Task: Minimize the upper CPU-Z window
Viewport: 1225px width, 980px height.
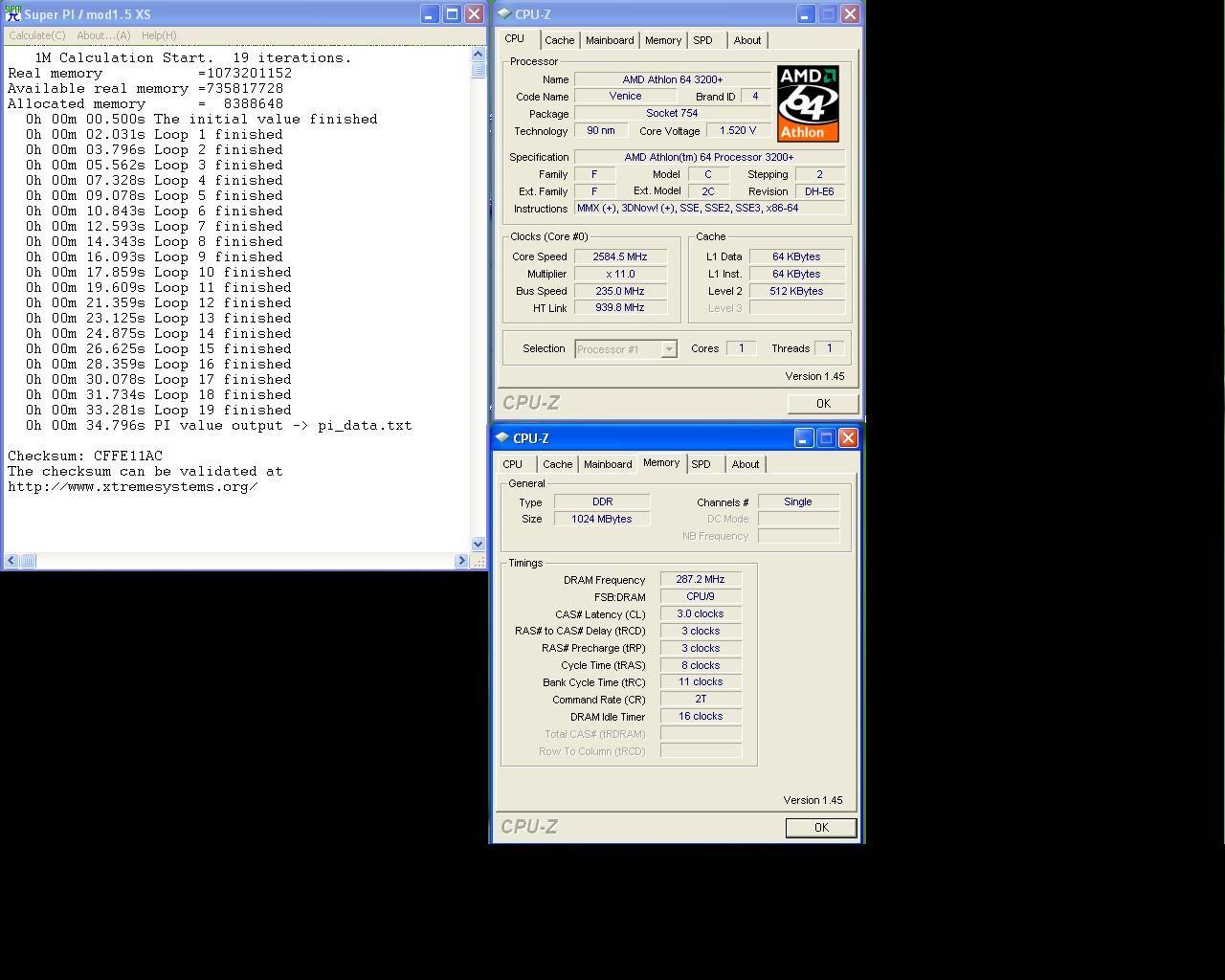Action: pos(806,14)
